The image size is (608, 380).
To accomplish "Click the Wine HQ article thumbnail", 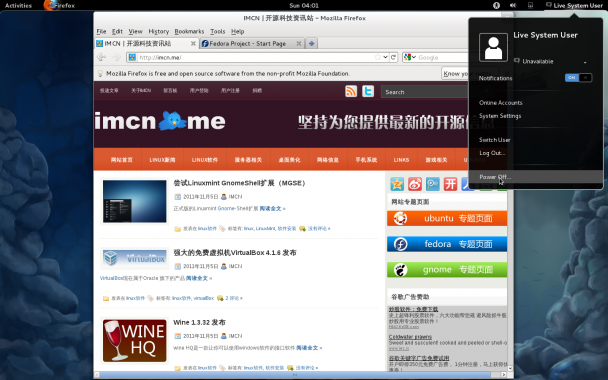I will point(135,340).
